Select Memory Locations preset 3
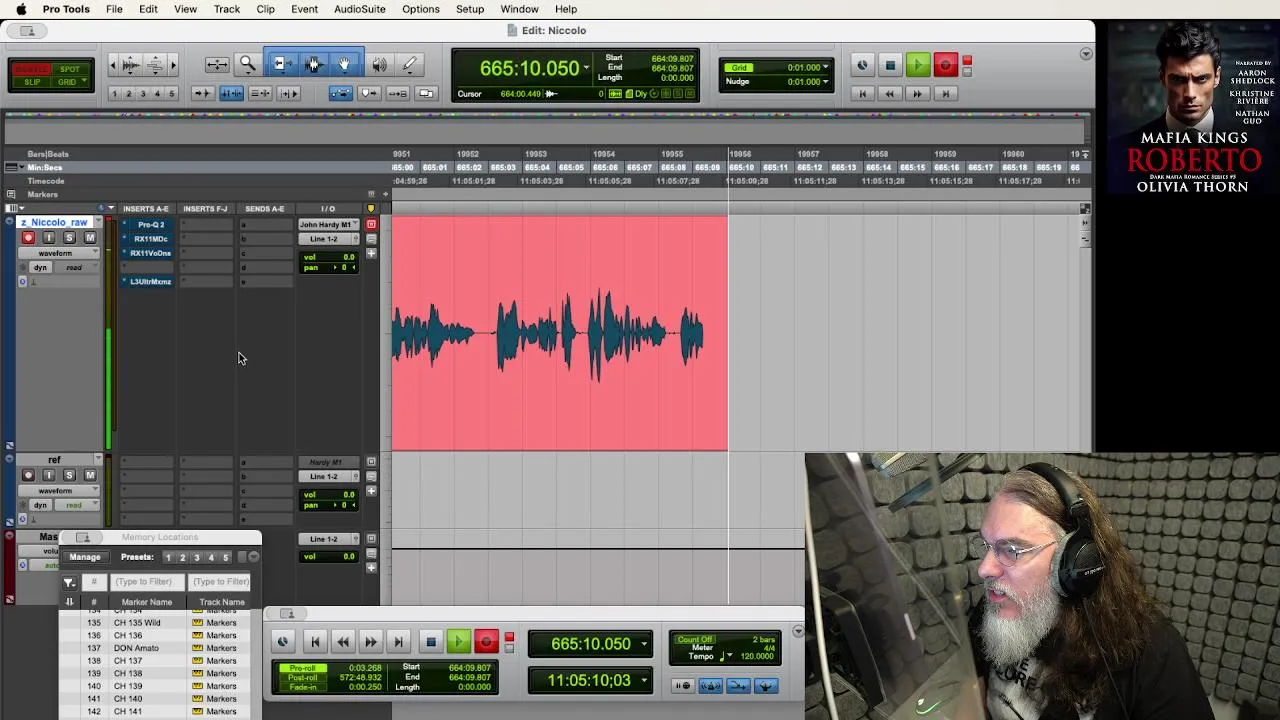This screenshot has width=1280, height=720. tap(196, 557)
